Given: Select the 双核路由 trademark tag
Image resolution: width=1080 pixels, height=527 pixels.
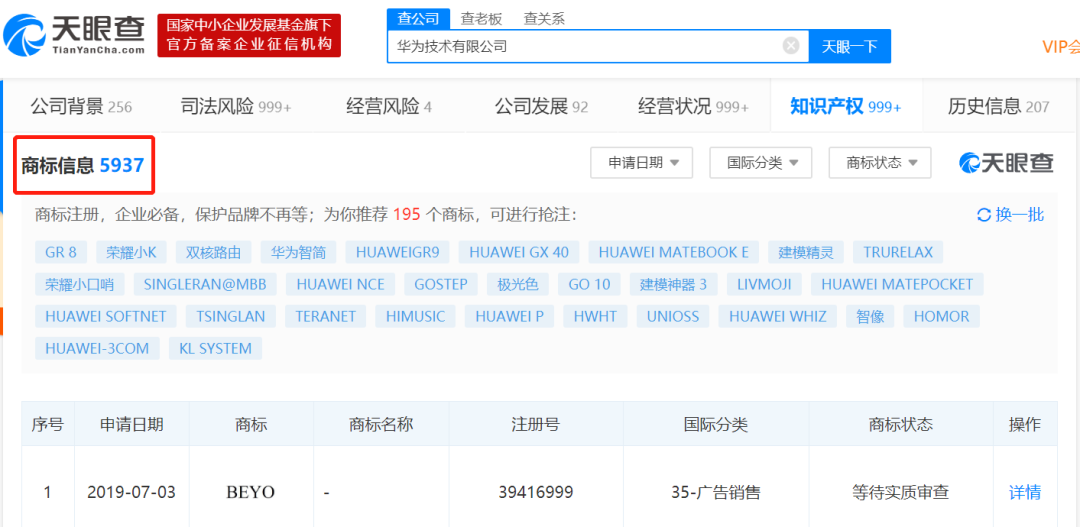Looking at the screenshot, I should click(214, 252).
